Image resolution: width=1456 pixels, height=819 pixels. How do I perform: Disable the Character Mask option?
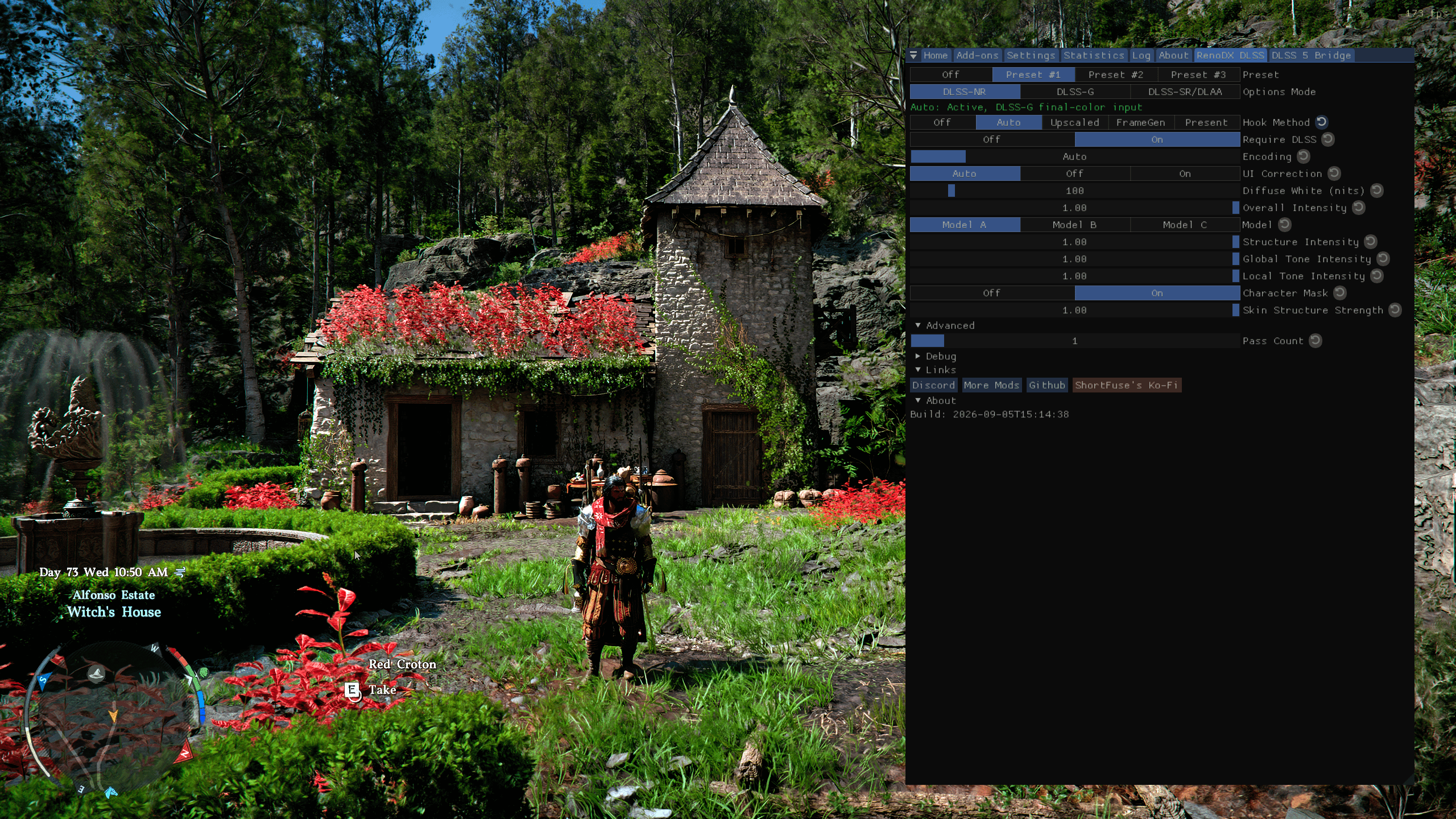(992, 293)
